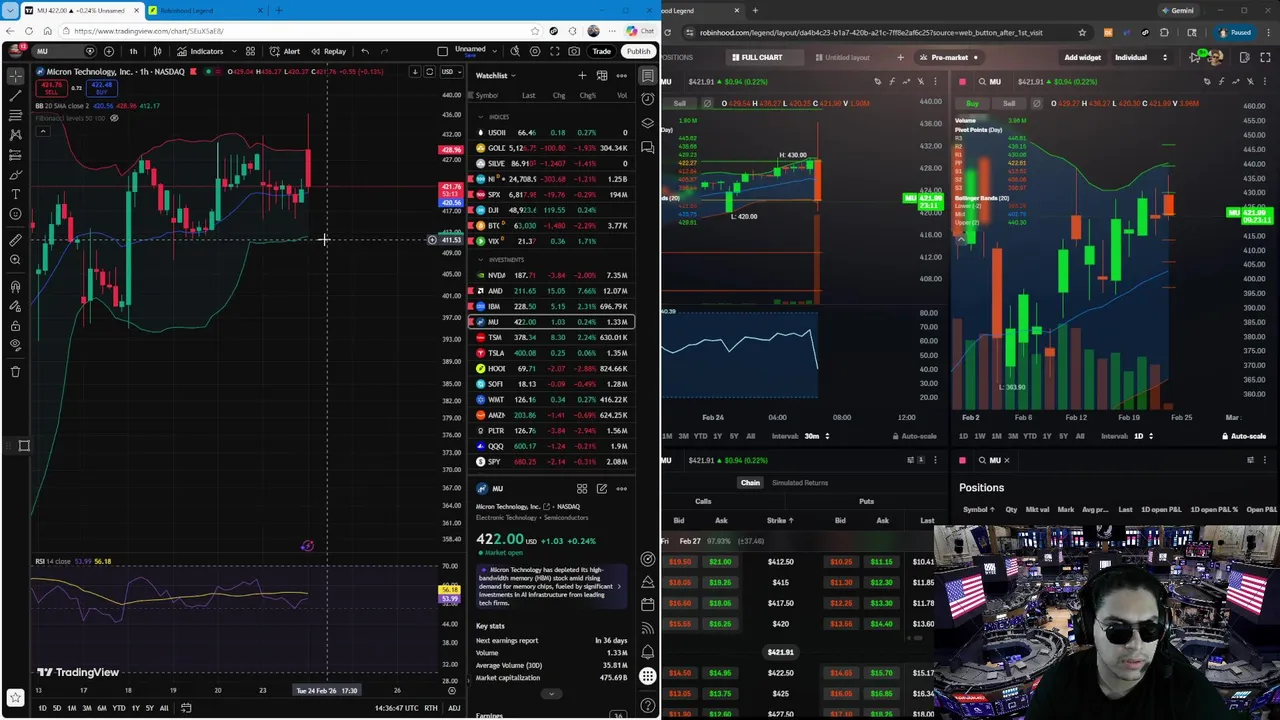Open the 30m interval selector in Robinhood
The width and height of the screenshot is (1280, 720).
[x=817, y=436]
